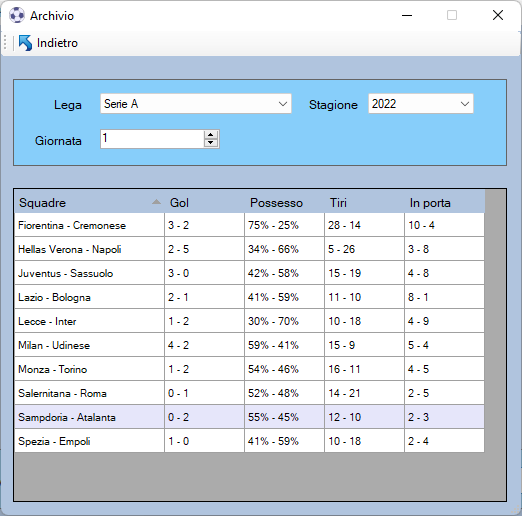522x516 pixels.
Task: Sort by the Gol column header
Action: click(x=204, y=203)
